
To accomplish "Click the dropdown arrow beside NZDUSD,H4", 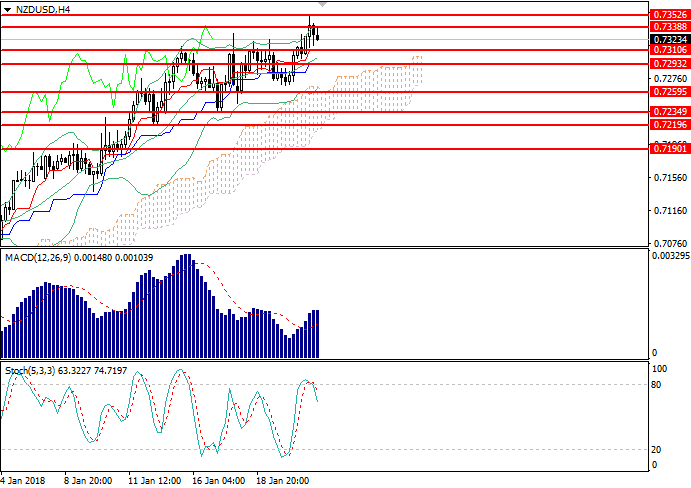I will click(8, 9).
